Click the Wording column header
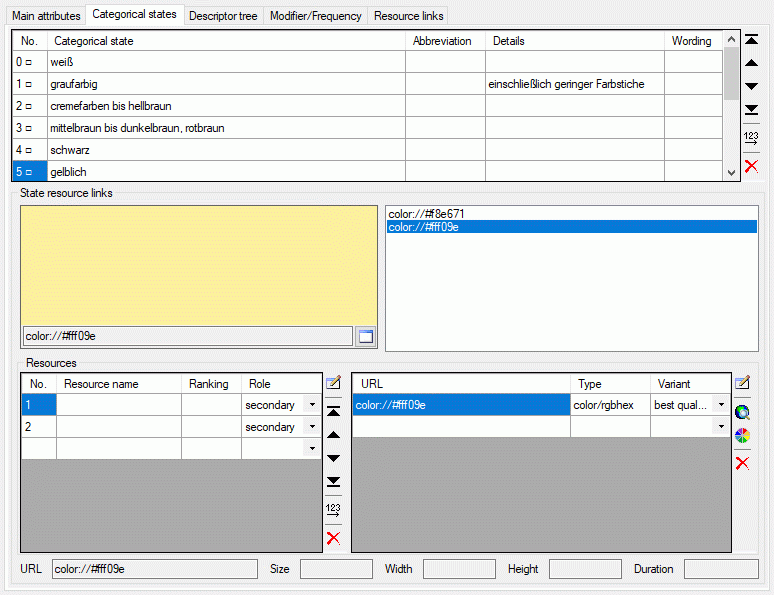Viewport: 774px width, 595px height. coord(693,41)
